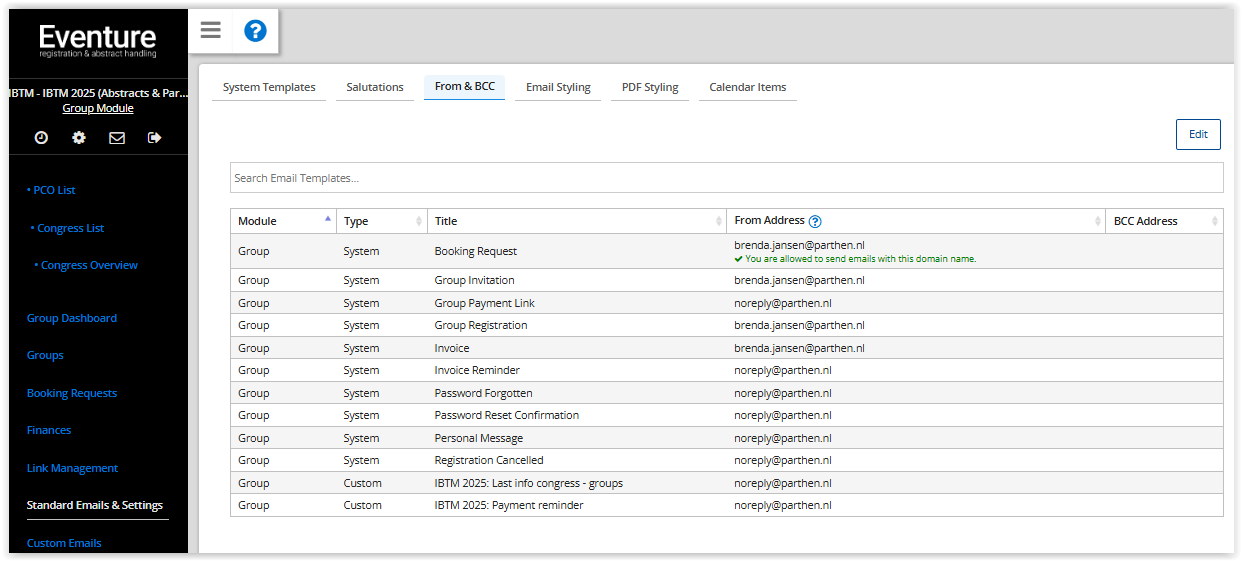This screenshot has height=561, width=1242.
Task: Toggle the hamburger menu sidebar button
Action: [210, 30]
